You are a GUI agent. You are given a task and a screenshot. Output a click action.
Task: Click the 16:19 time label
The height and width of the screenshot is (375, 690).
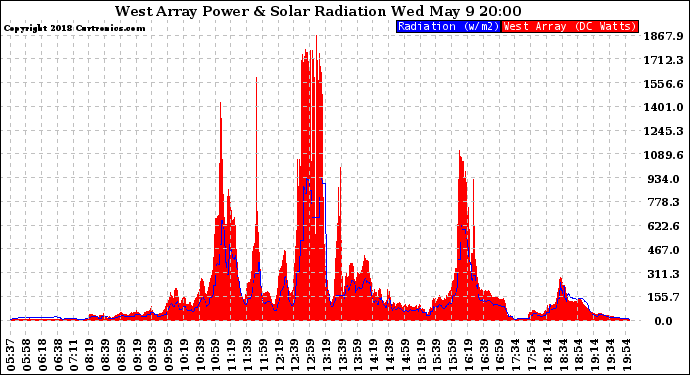[x=469, y=355]
